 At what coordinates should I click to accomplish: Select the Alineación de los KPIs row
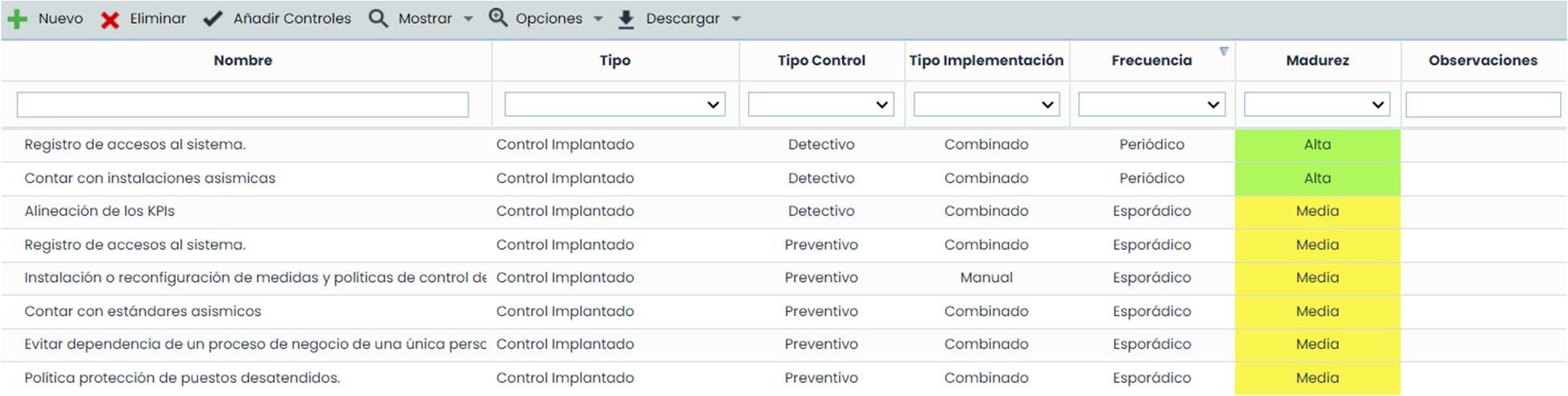[x=100, y=211]
